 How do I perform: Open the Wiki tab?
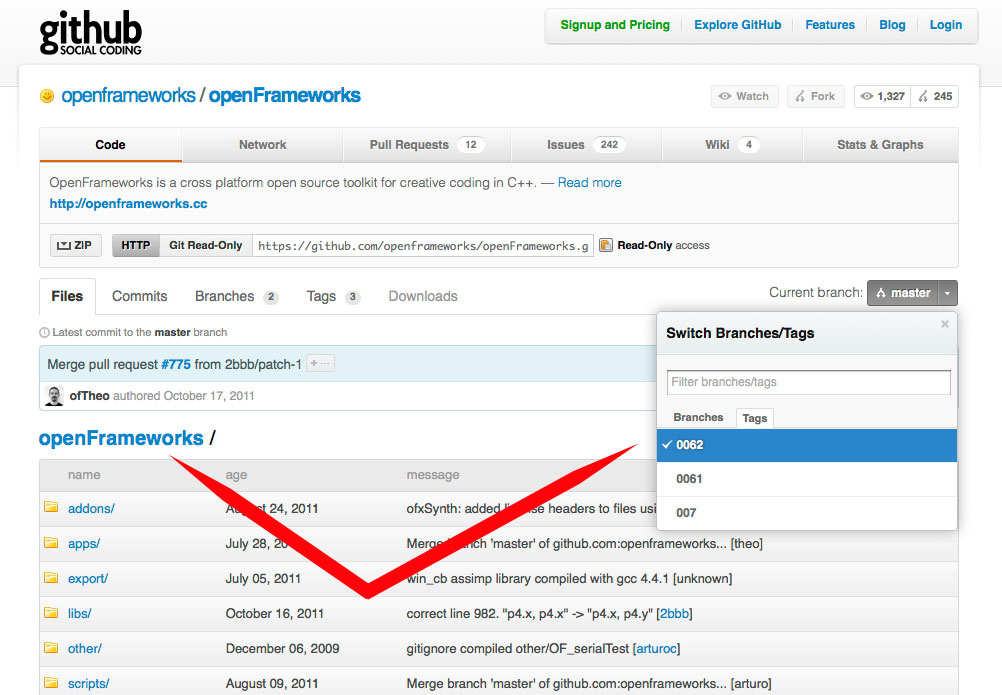point(732,144)
